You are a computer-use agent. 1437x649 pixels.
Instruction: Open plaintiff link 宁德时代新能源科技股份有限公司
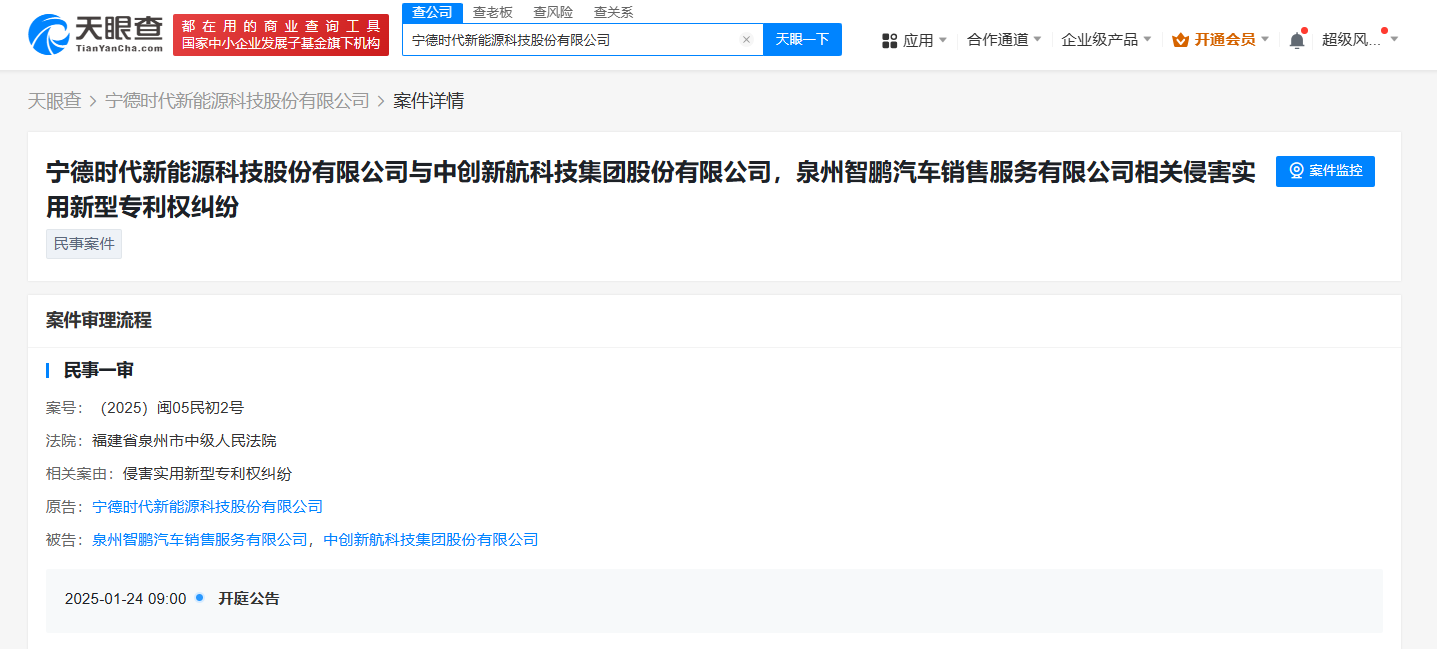click(208, 507)
